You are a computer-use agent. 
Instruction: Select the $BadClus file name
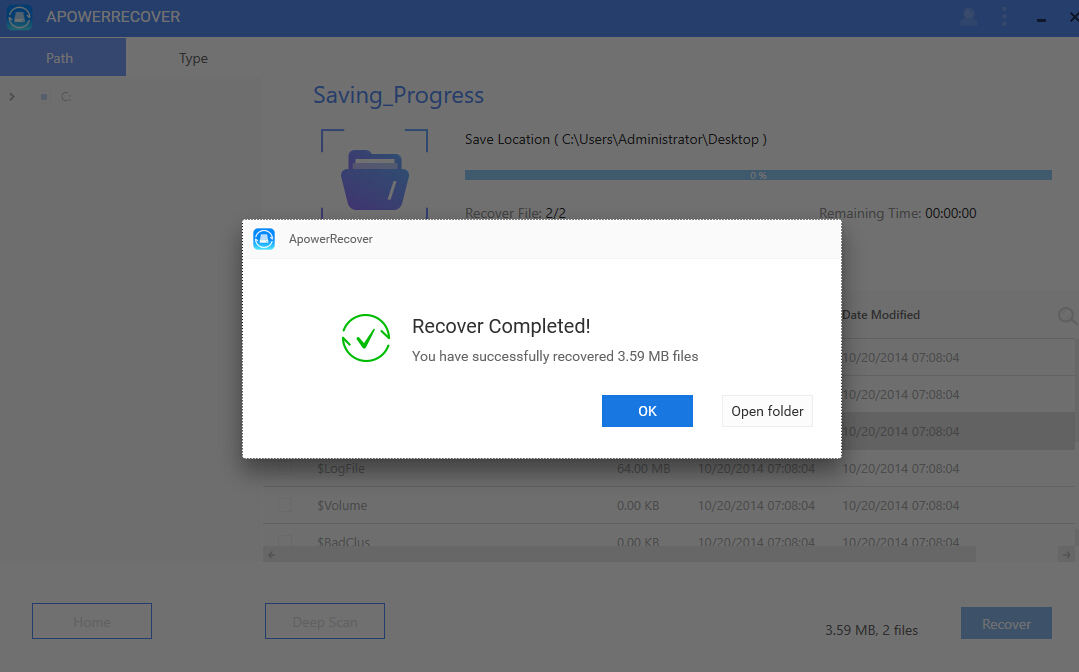[343, 541]
